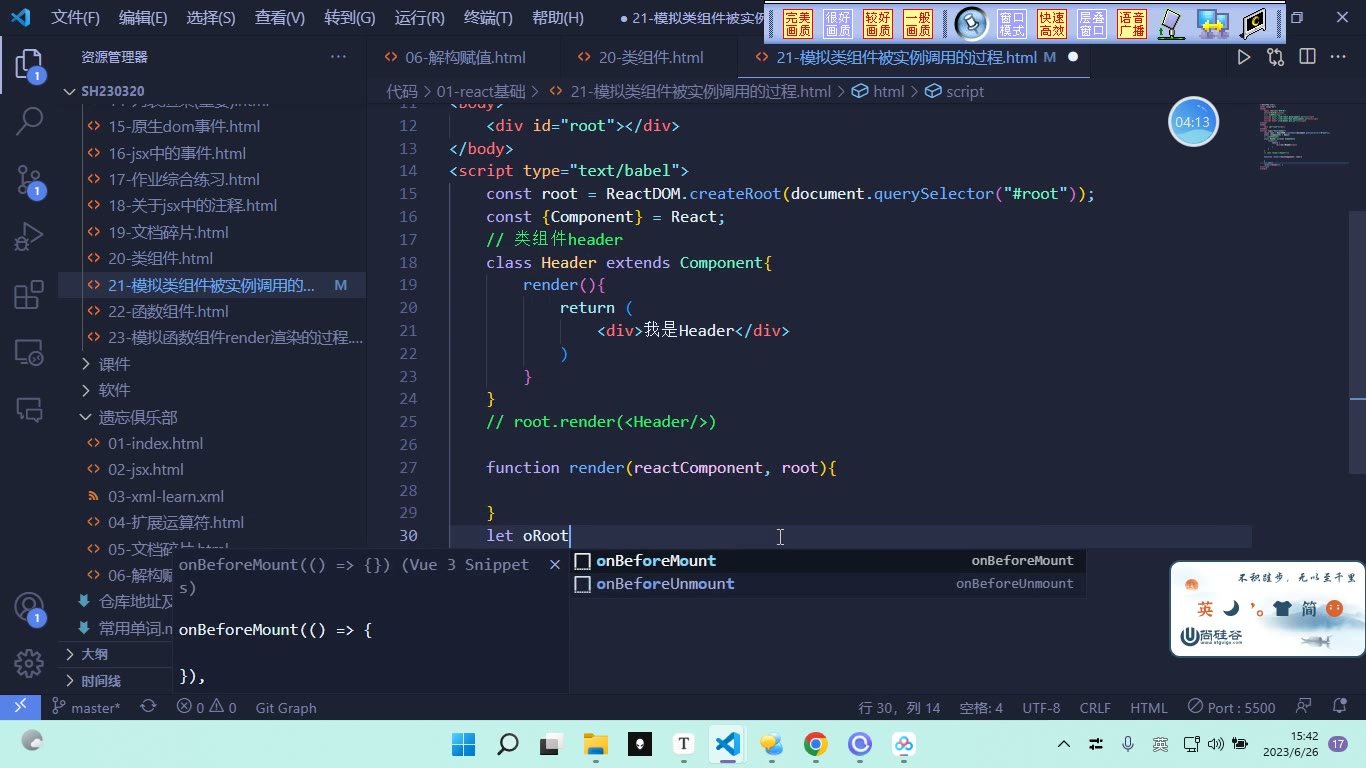
Task: Open the Explorer view in activity bar
Action: (x=29, y=66)
